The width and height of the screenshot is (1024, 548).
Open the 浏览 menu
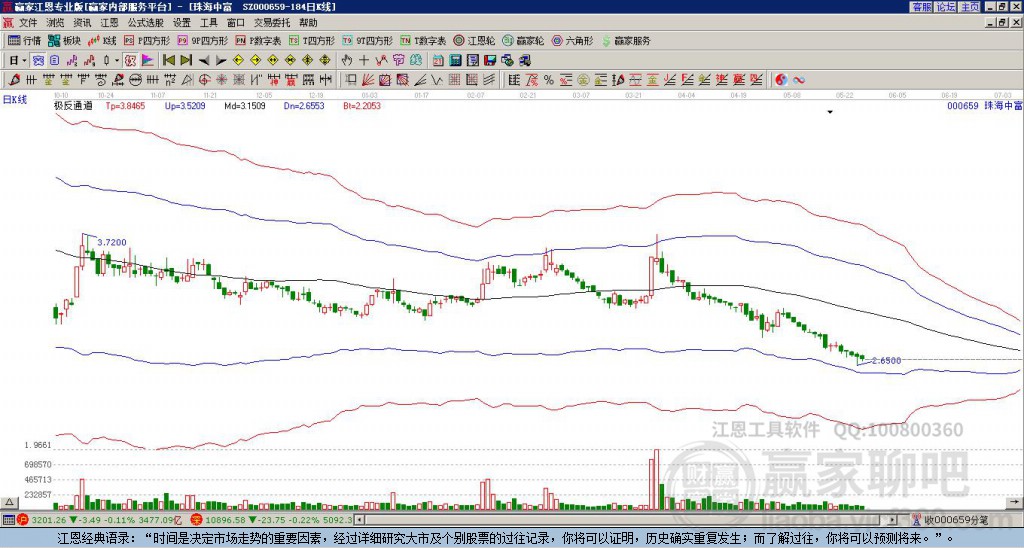tap(56, 23)
